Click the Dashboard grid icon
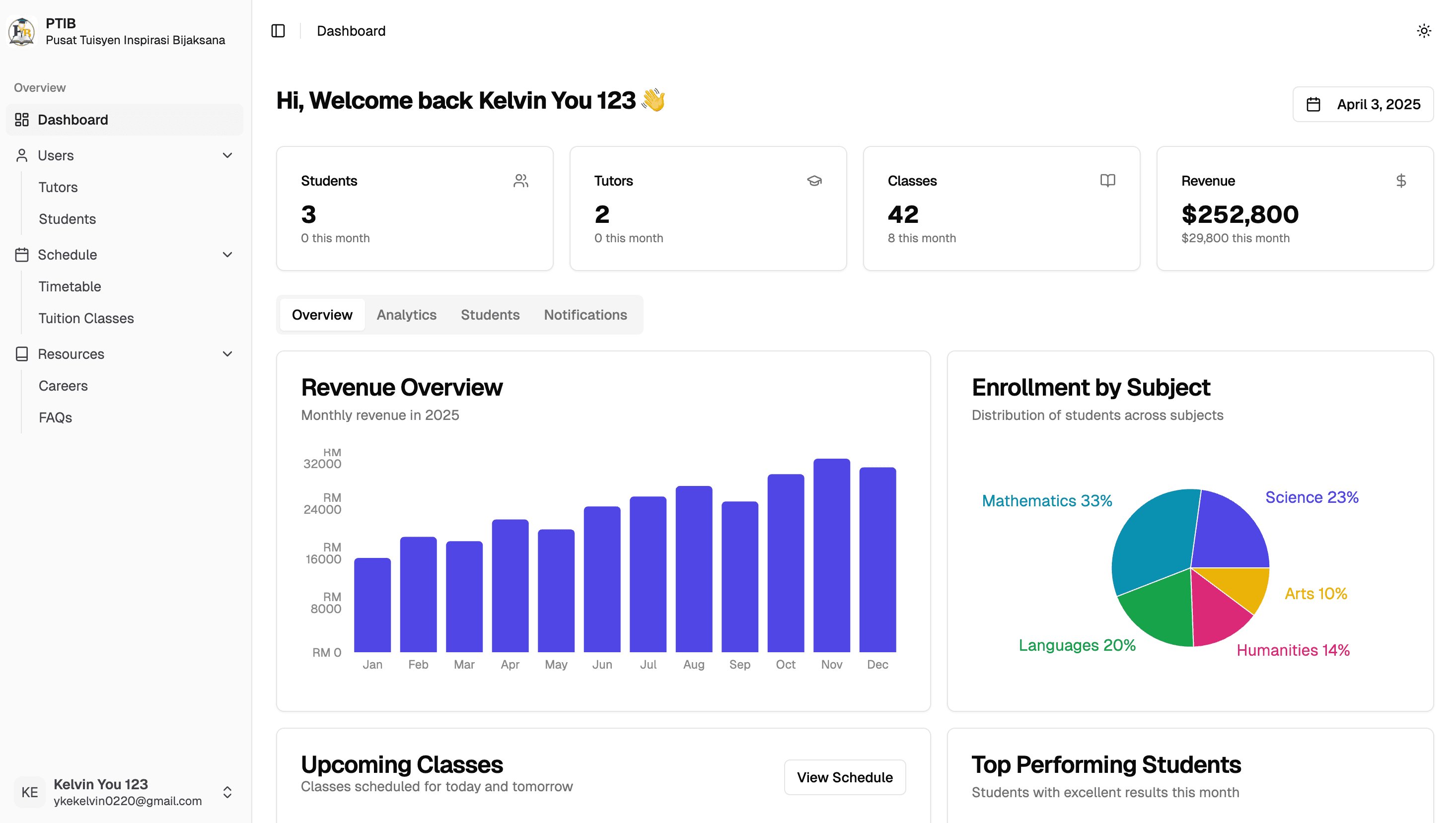 (x=22, y=120)
